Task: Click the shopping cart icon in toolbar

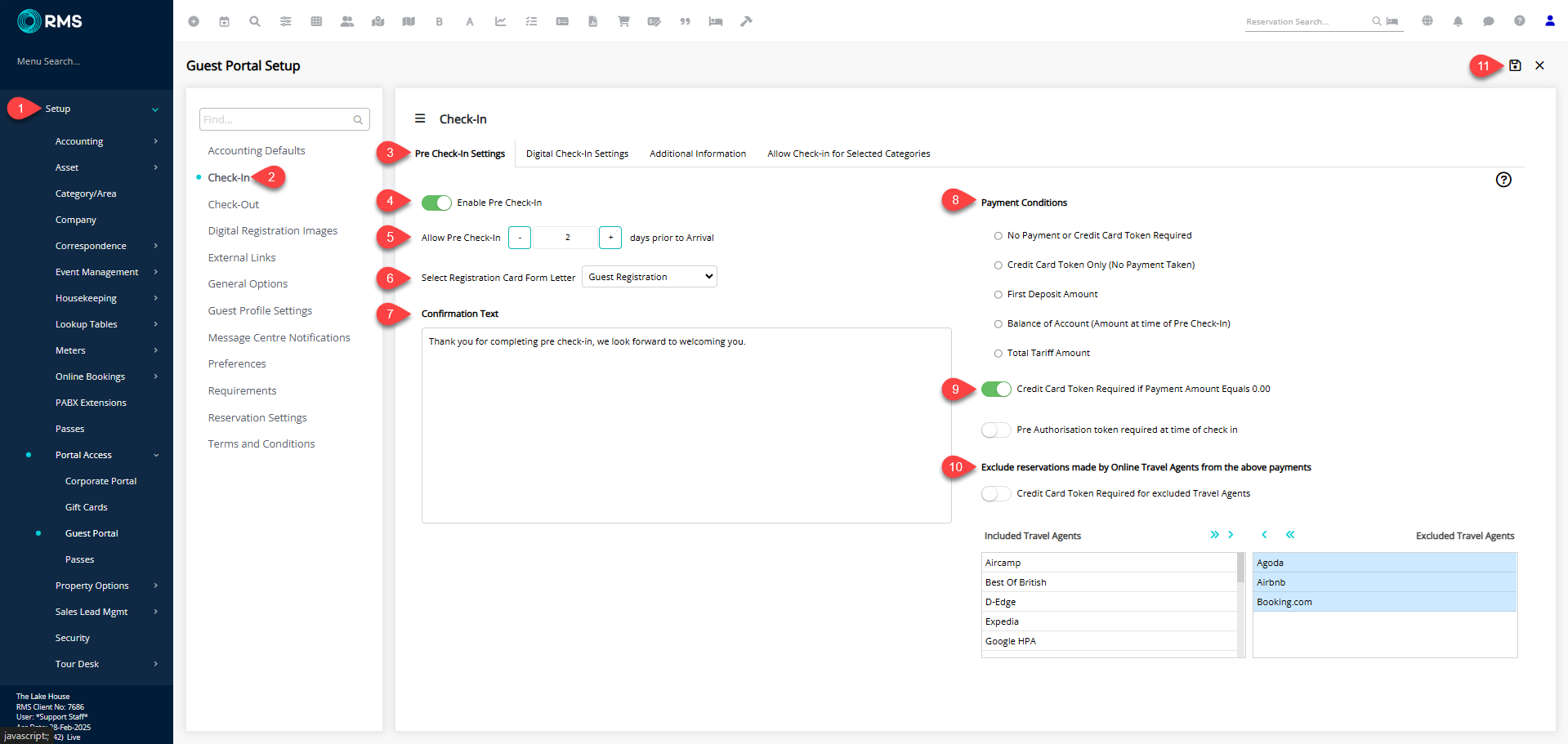Action: coord(623,21)
